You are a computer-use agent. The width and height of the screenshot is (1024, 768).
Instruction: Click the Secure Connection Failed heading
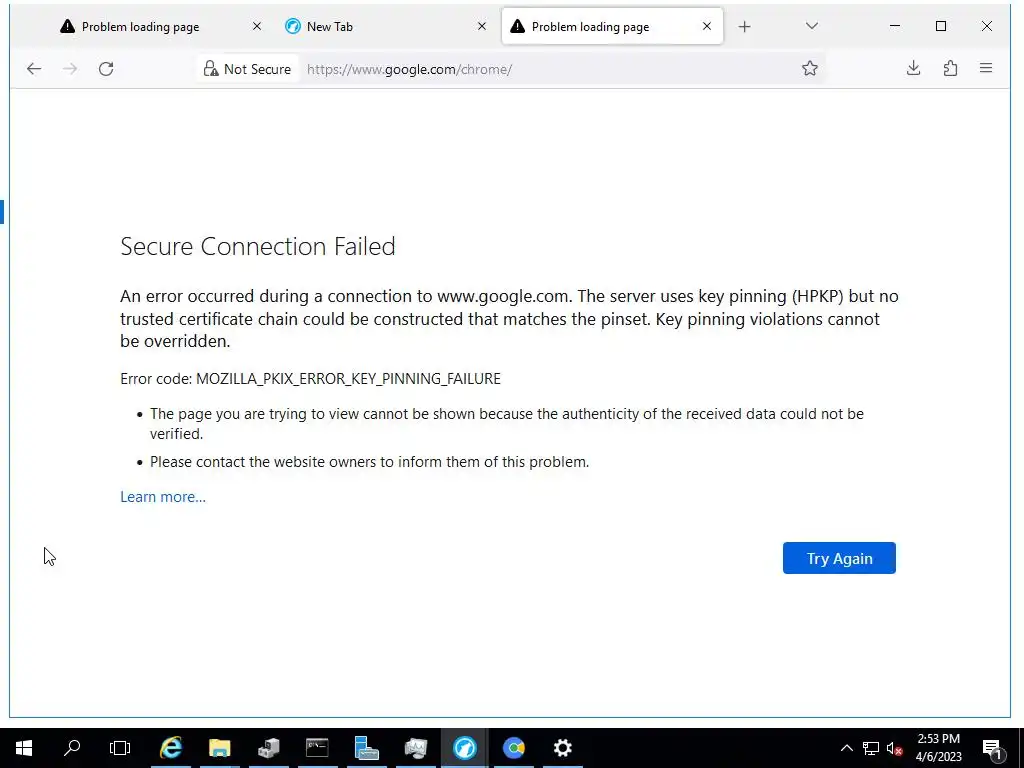(x=258, y=246)
